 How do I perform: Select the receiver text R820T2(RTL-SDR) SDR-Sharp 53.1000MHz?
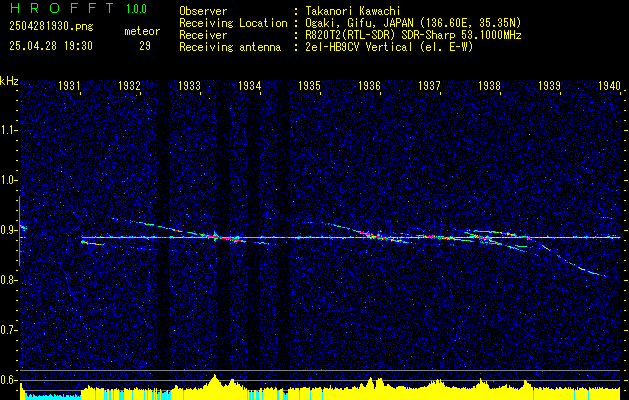coord(413,35)
